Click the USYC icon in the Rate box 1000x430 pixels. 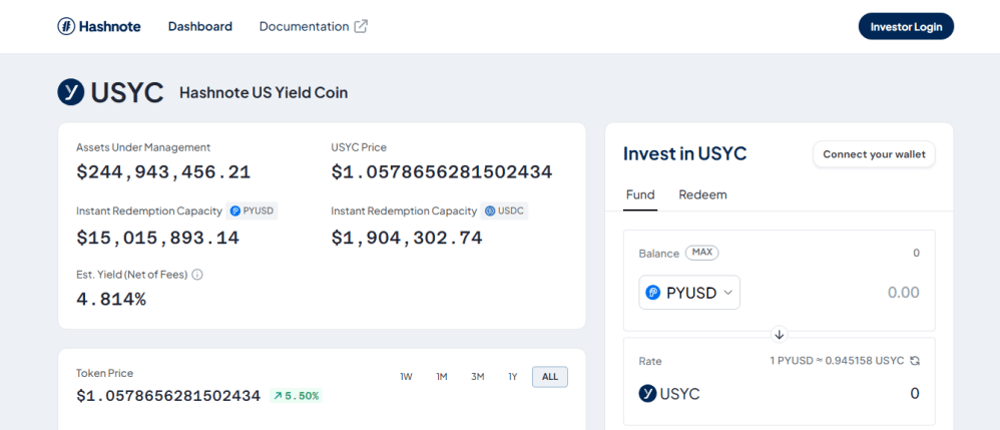(647, 394)
